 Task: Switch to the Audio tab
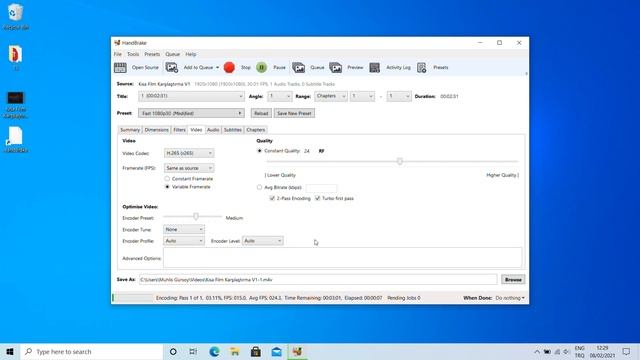tap(213, 130)
